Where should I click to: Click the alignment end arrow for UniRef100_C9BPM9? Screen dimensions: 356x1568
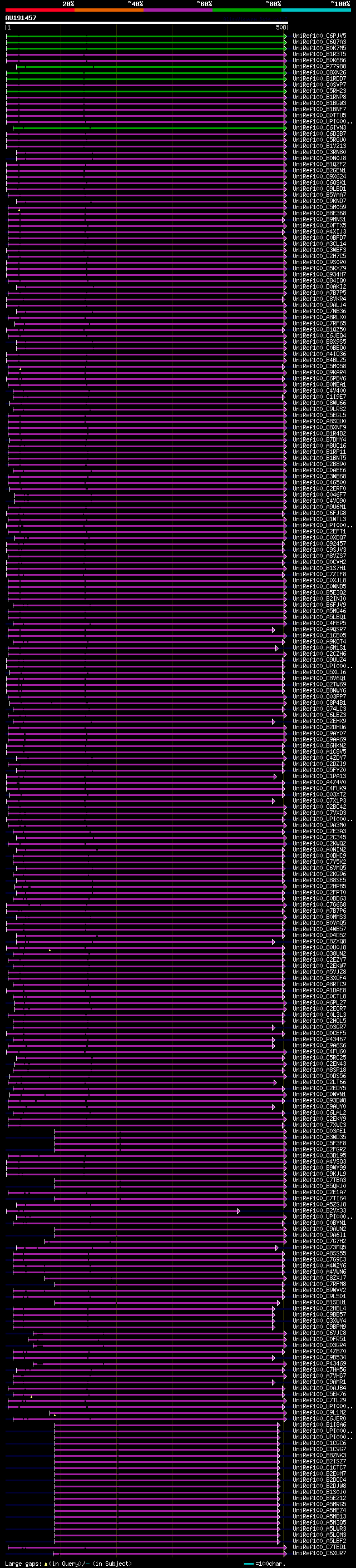click(x=274, y=1327)
